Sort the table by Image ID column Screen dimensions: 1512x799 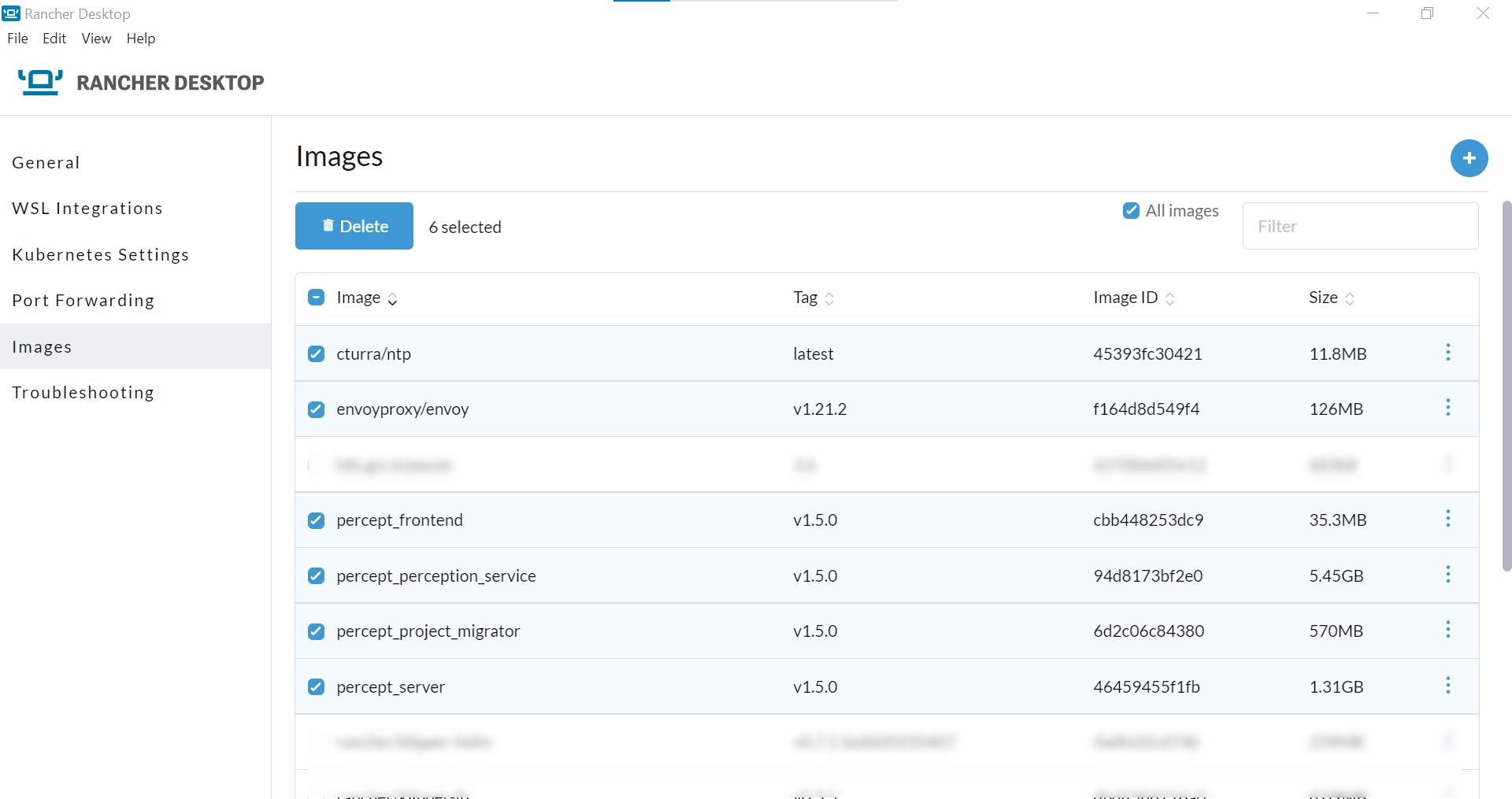(x=1134, y=298)
